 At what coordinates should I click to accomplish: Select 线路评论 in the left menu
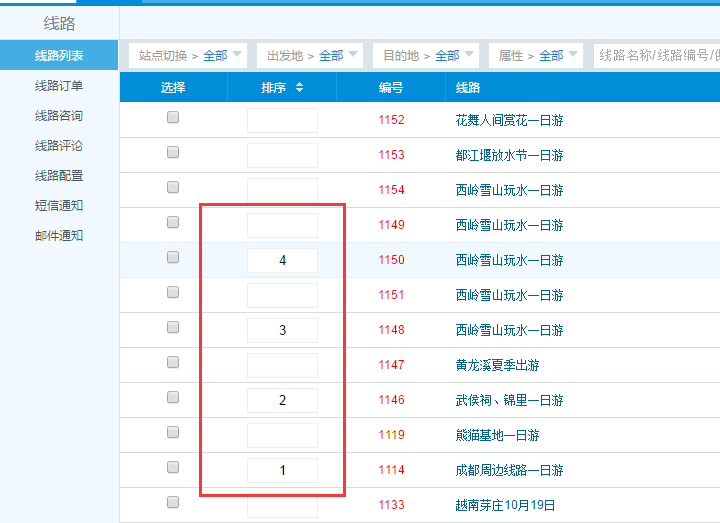(x=59, y=146)
